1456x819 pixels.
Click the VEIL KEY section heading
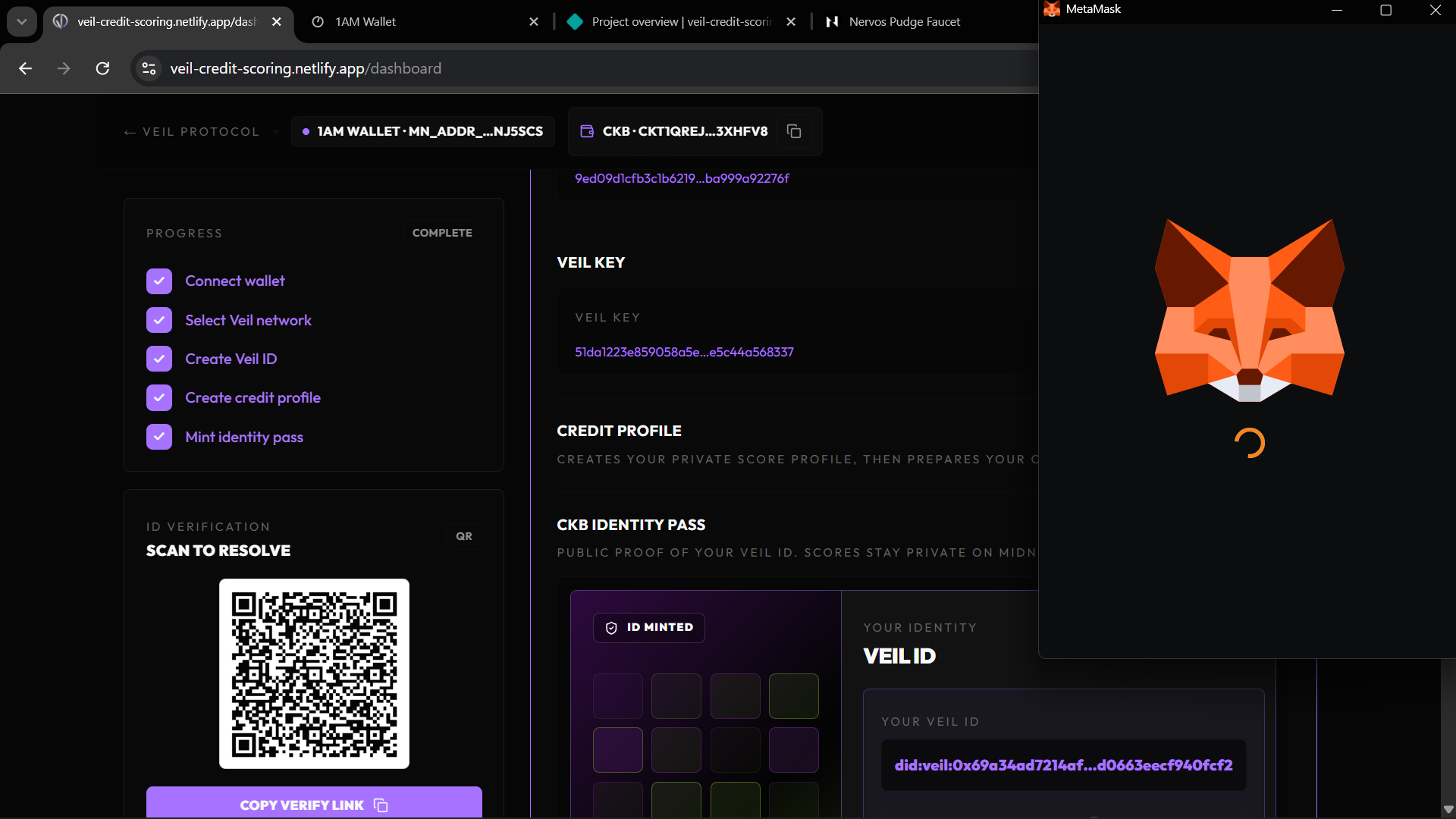pyautogui.click(x=591, y=262)
